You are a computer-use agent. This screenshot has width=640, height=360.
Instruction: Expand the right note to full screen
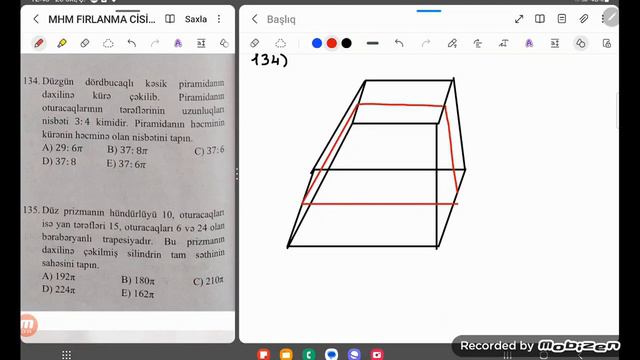tap(519, 19)
